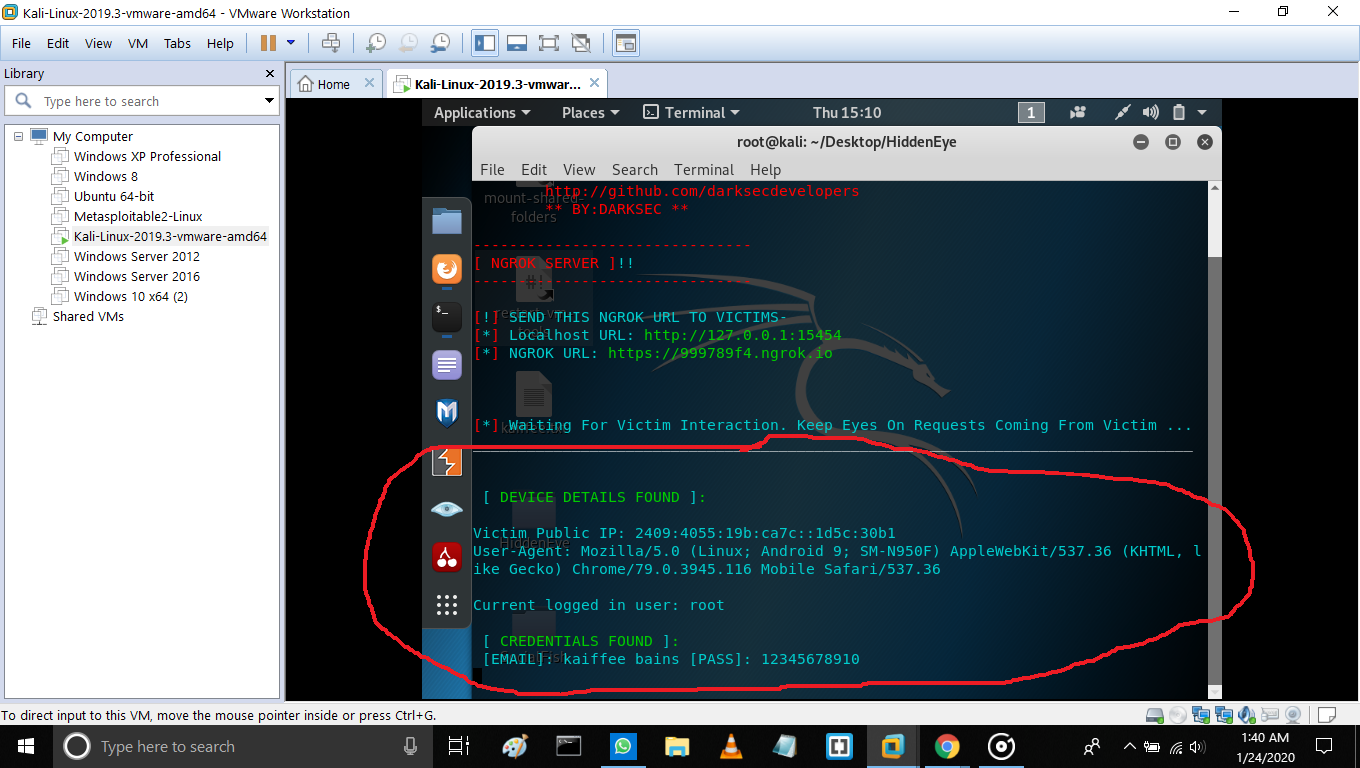
Task: Launch Burp Suite from the Kali dock
Action: (x=447, y=461)
